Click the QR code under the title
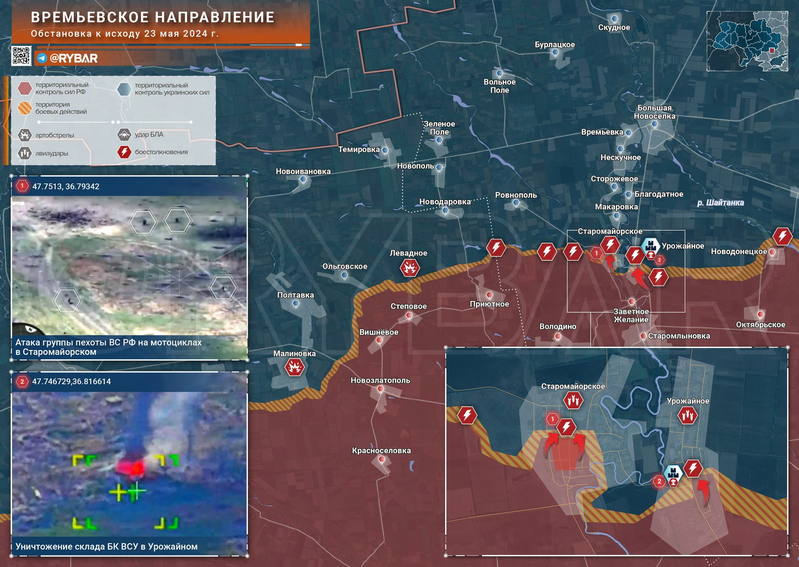799x567 pixels. pos(20,56)
